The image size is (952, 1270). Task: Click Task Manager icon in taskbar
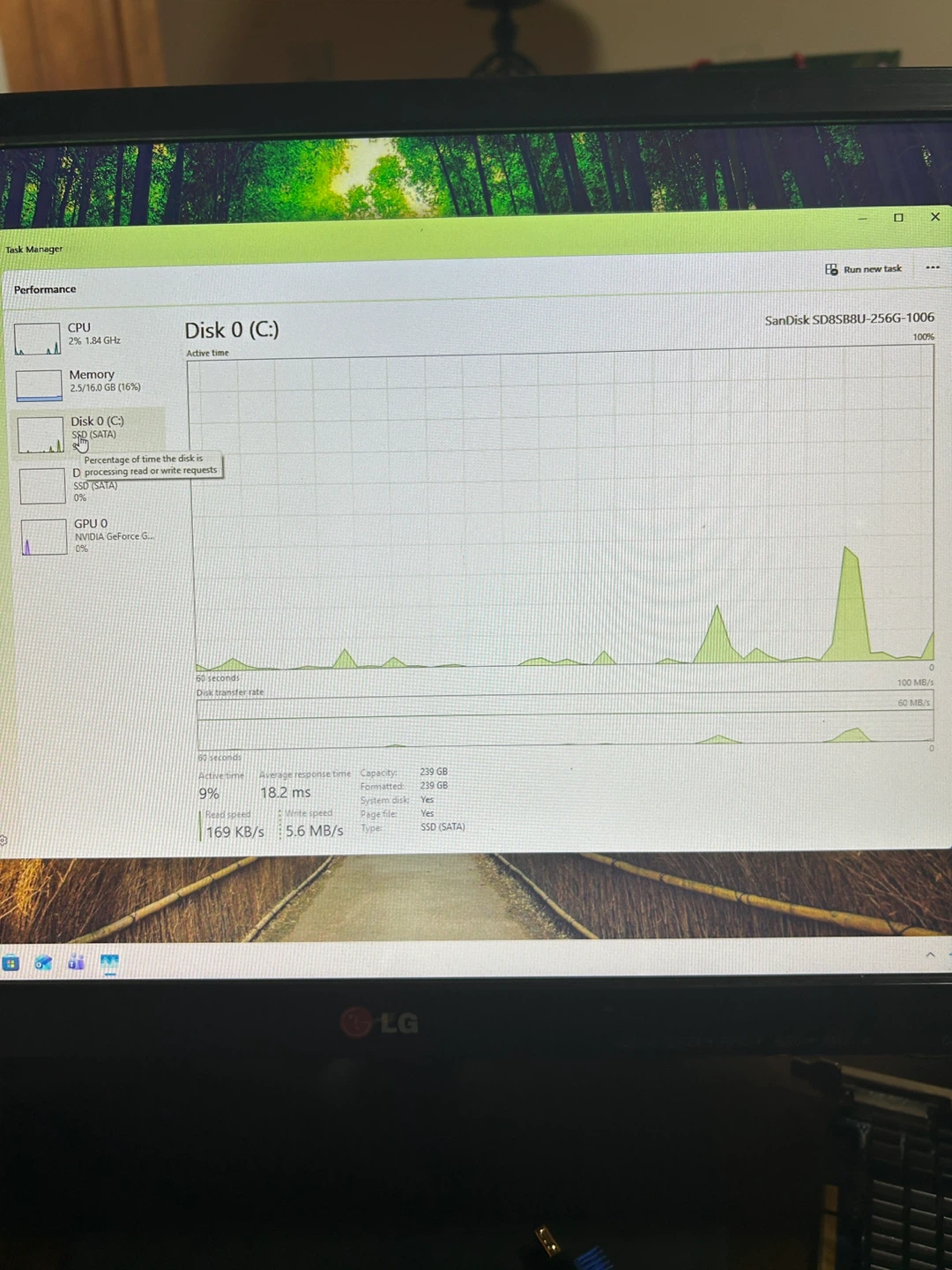pyautogui.click(x=109, y=963)
